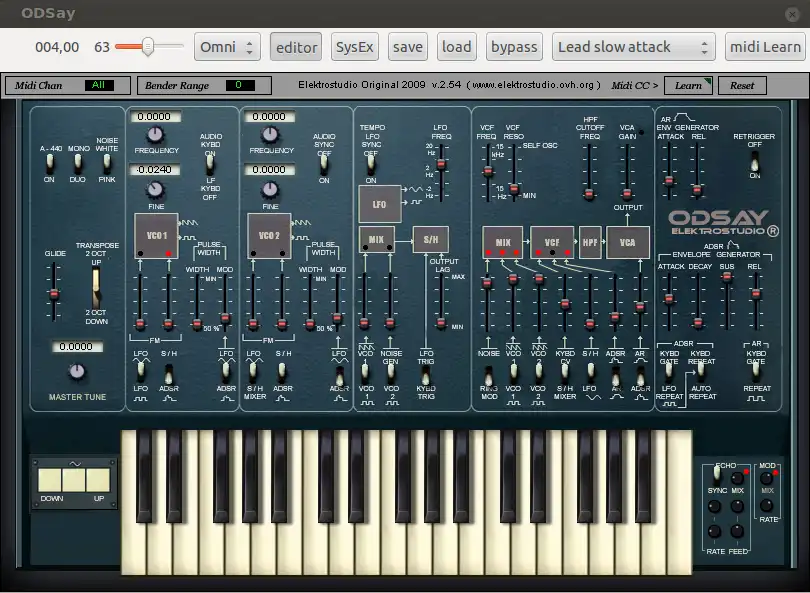Viewport: 810px width, 593px height.
Task: Adjust the top volume slider at 63
Action: coord(149,46)
